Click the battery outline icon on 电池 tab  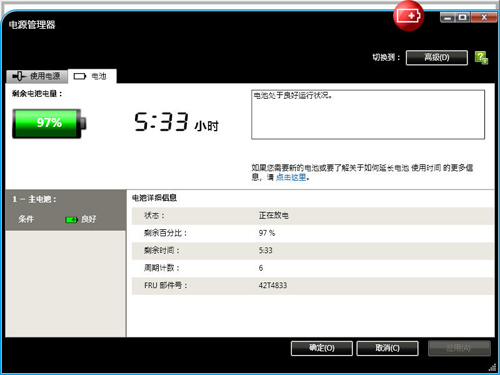[80, 76]
